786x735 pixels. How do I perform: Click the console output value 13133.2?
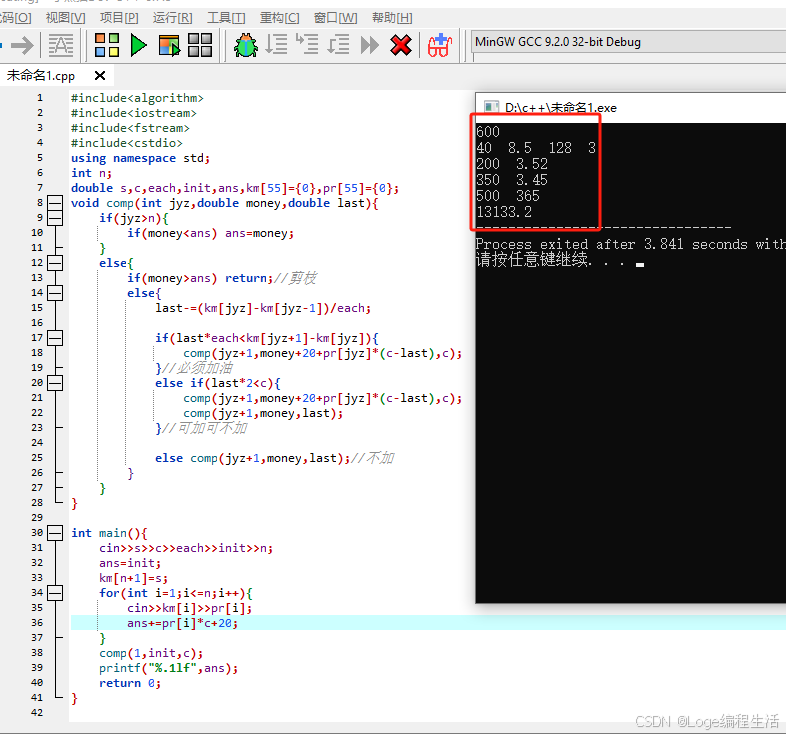pos(504,212)
